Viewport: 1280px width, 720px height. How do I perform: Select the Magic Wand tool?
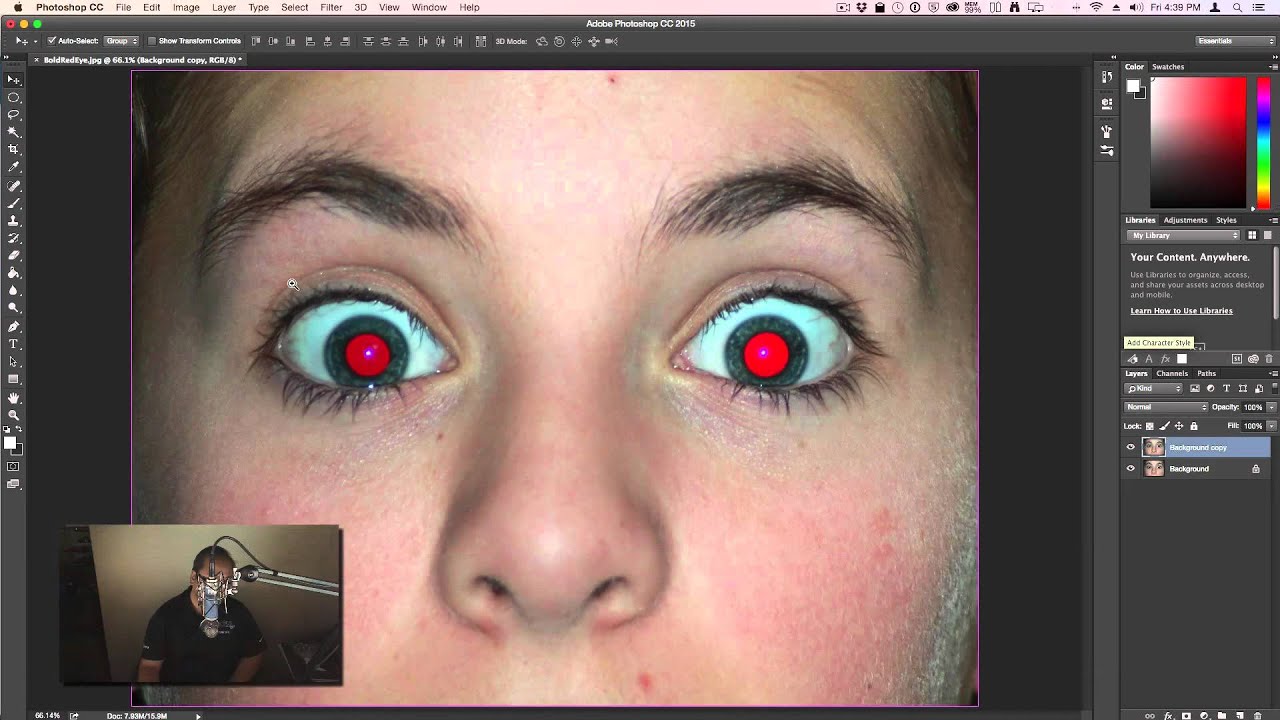pos(14,132)
